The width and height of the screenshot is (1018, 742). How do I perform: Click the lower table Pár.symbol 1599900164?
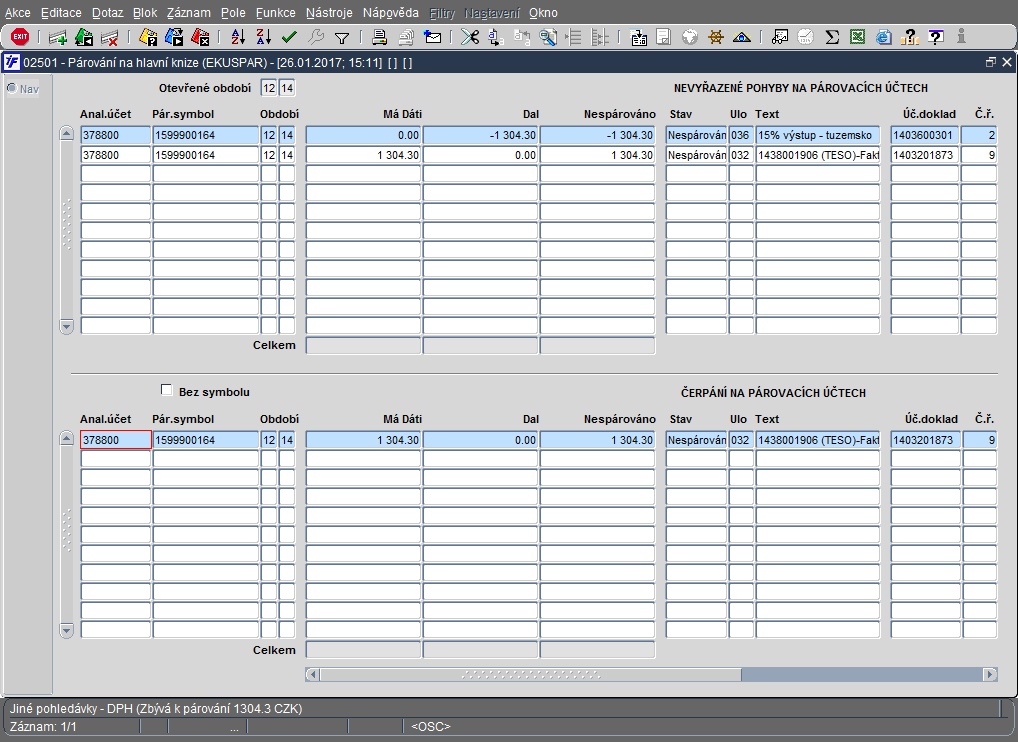click(205, 439)
